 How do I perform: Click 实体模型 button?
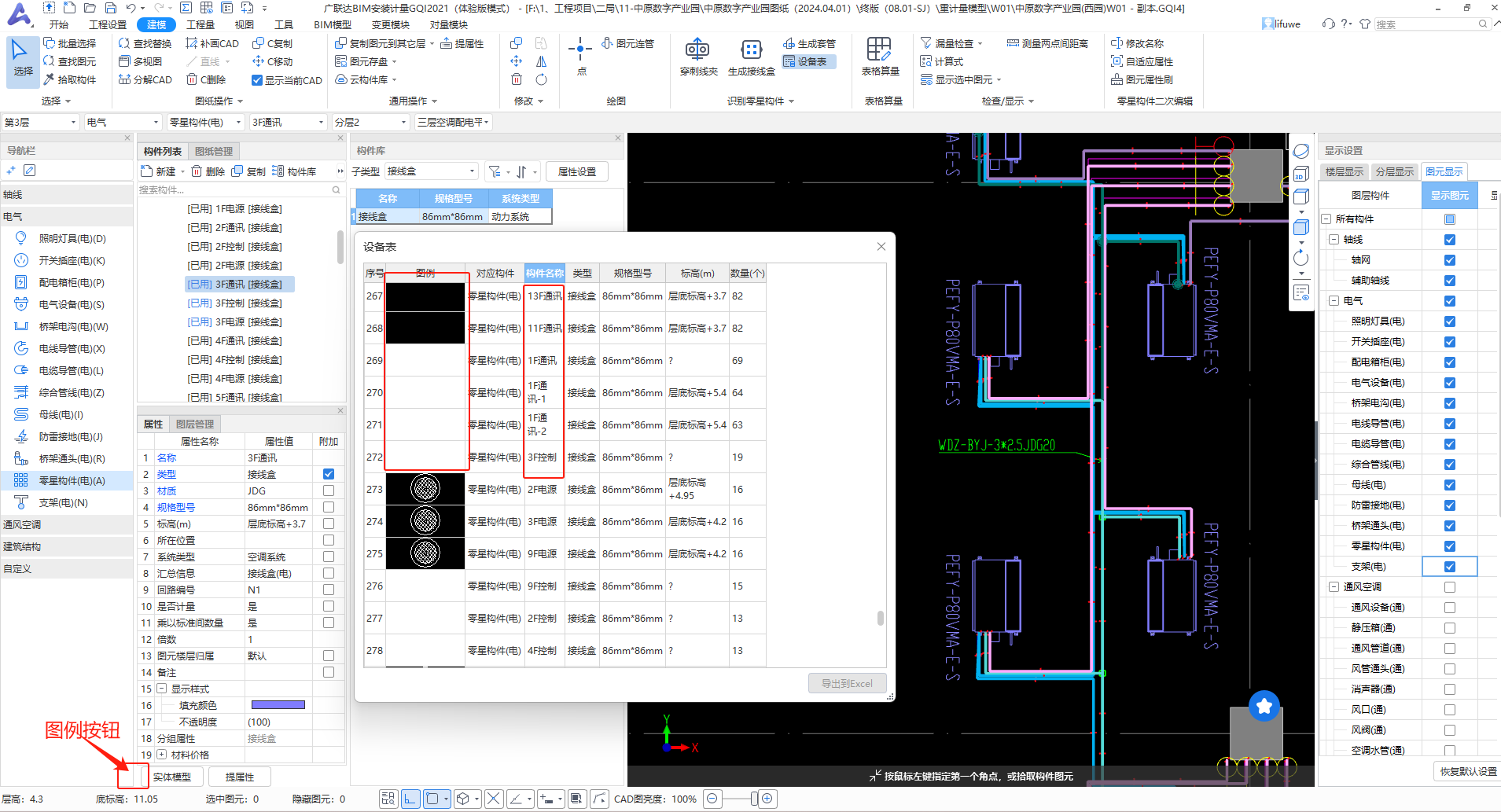(x=171, y=777)
